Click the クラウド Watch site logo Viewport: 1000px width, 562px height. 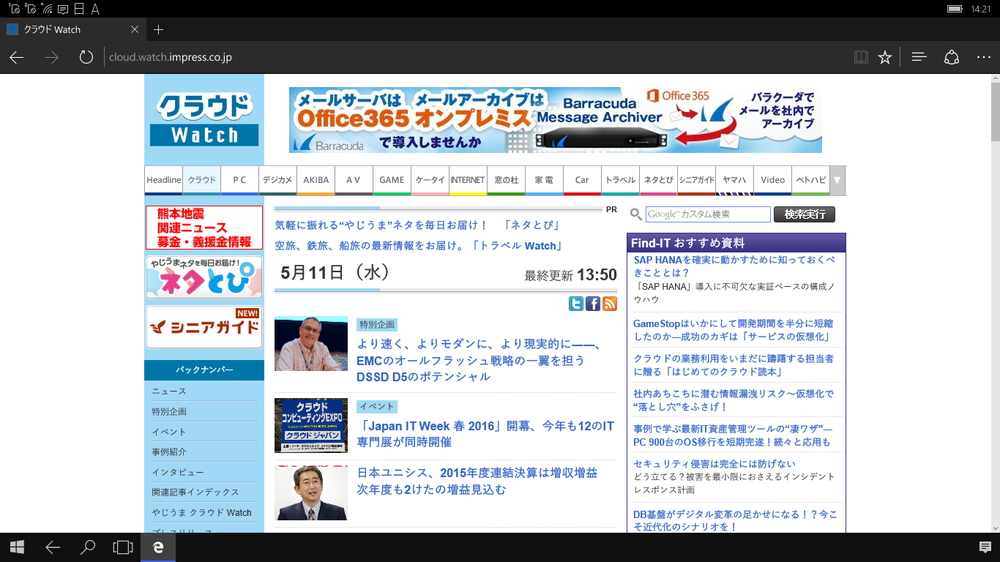[x=204, y=119]
